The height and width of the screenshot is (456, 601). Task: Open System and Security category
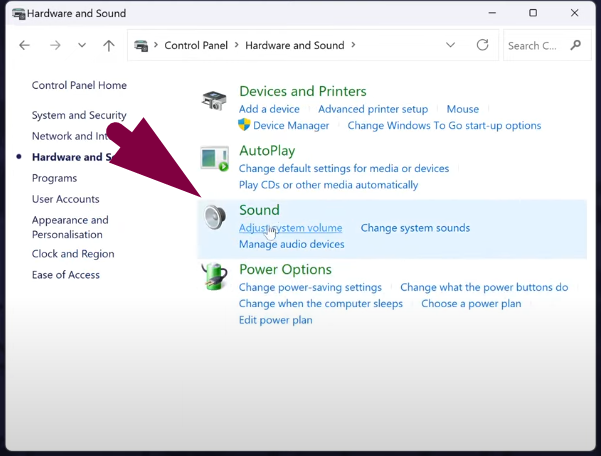click(79, 115)
